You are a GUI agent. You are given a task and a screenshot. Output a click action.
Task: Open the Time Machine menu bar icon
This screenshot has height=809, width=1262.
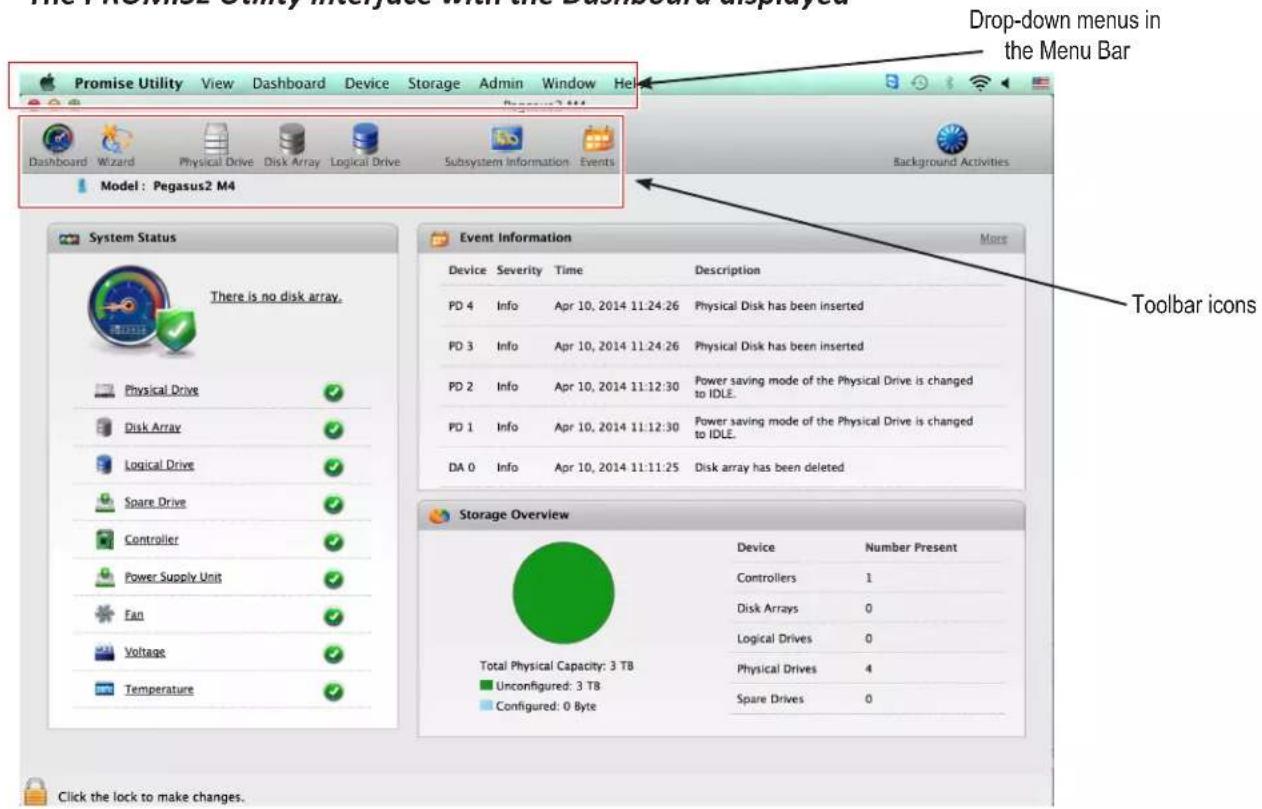click(x=918, y=85)
